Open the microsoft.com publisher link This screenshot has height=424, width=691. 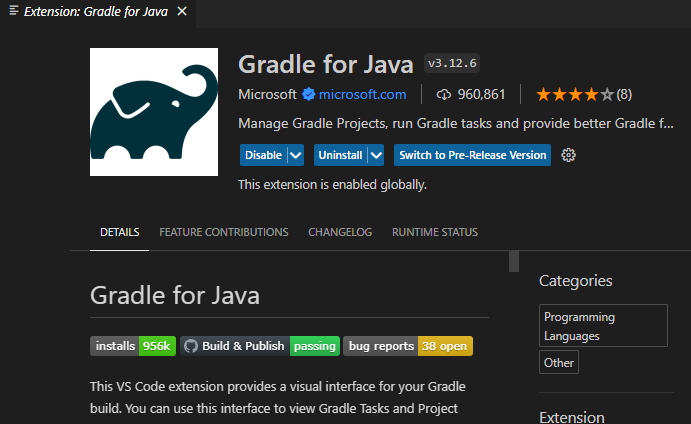click(362, 94)
